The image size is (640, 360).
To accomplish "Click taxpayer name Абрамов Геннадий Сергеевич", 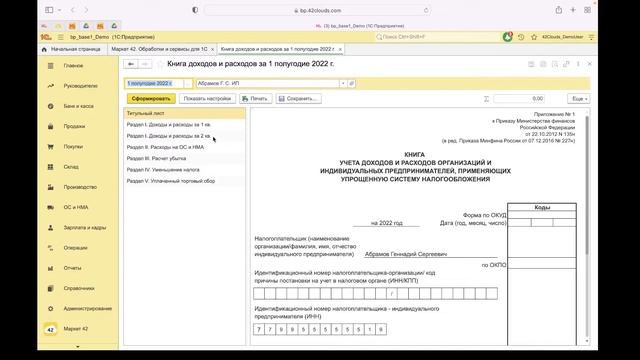I will [406, 254].
